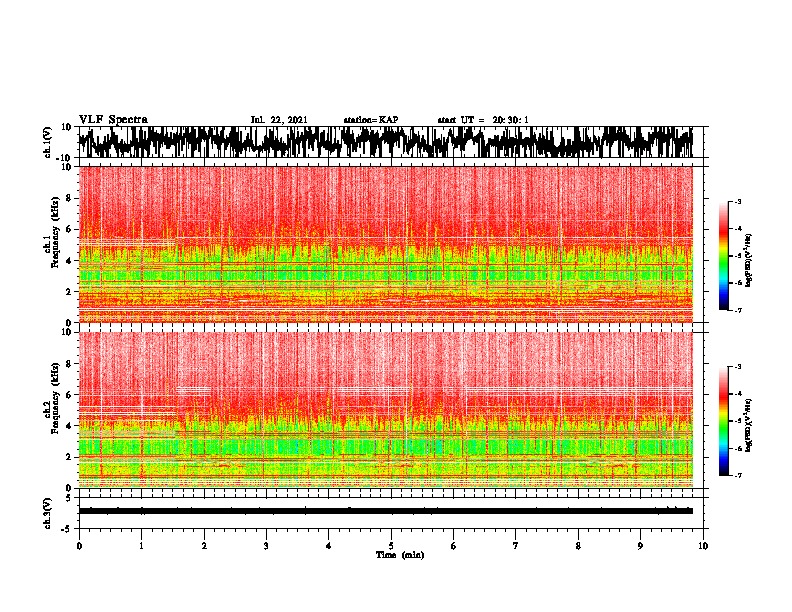Click the date text "Jul. 22, 2021"

pyautogui.click(x=279, y=120)
